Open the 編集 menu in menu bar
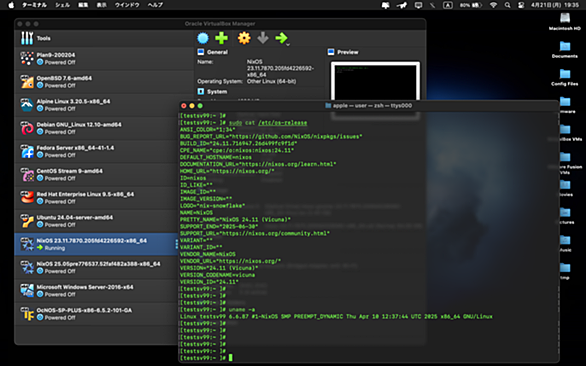This screenshot has width=586, height=366. (83, 5)
